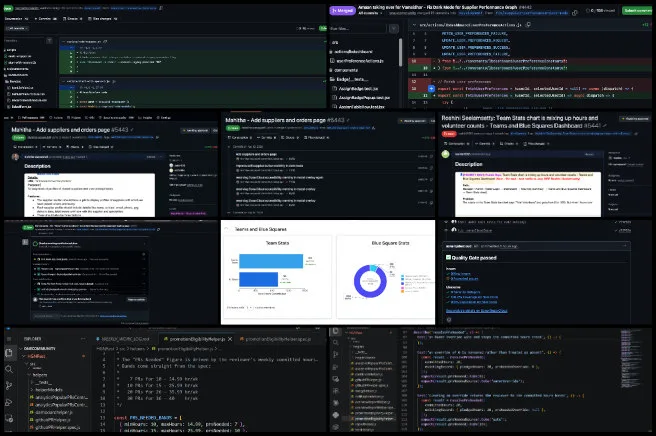Click the Closed badge on Roshini PR
The height and width of the screenshot is (436, 656).
tap(449, 134)
